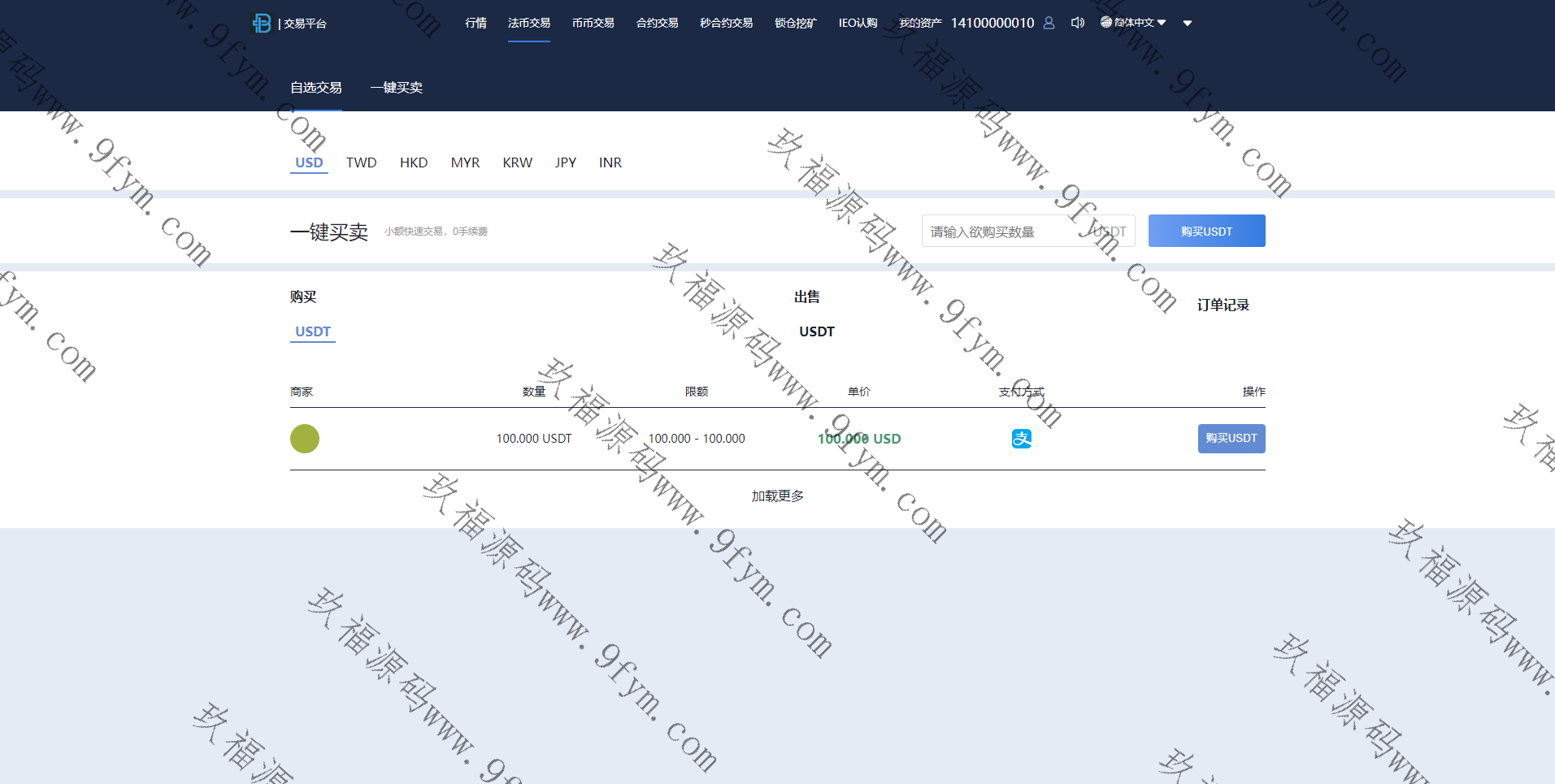This screenshot has height=784, width=1555.
Task: Focus the purchase quantity input field
Action: pos(1004,232)
